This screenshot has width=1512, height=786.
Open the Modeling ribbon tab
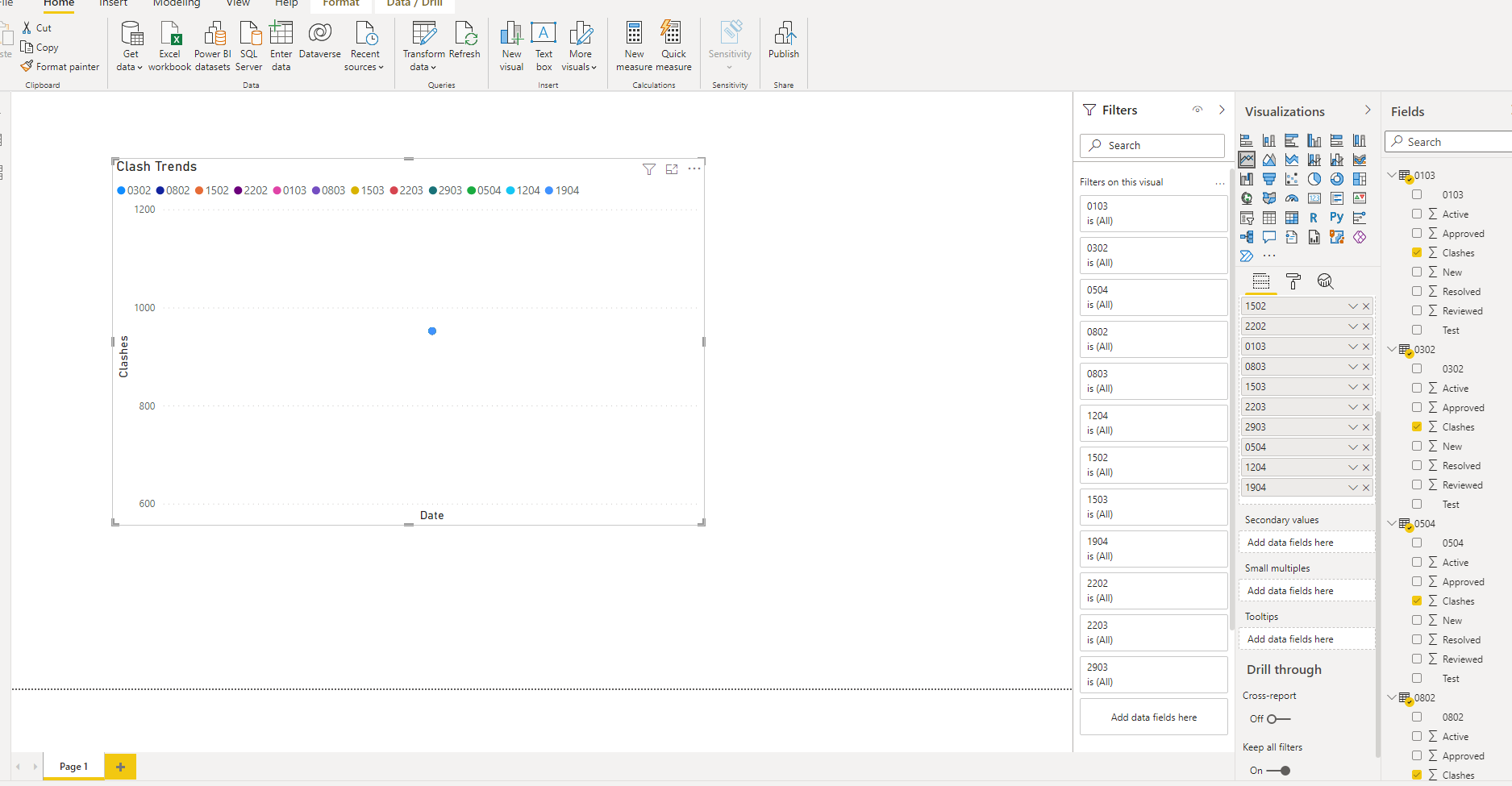tap(177, 3)
